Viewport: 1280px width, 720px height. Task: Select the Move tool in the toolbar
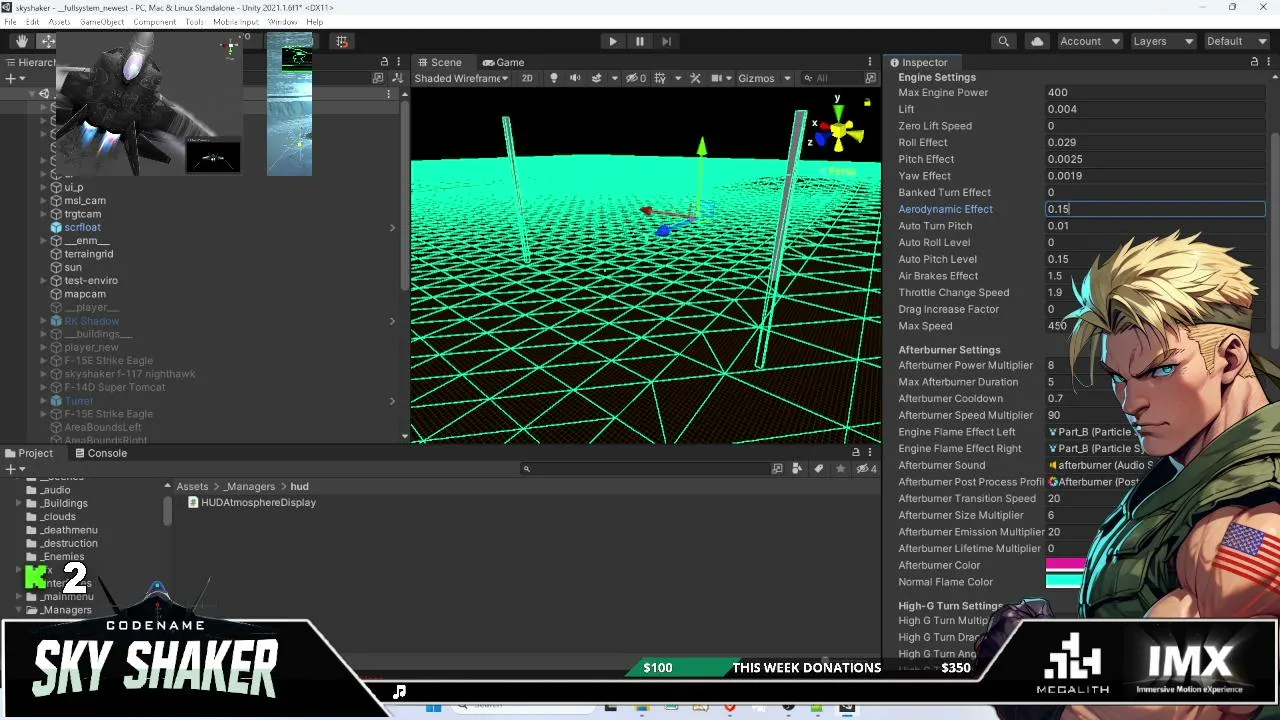(47, 41)
